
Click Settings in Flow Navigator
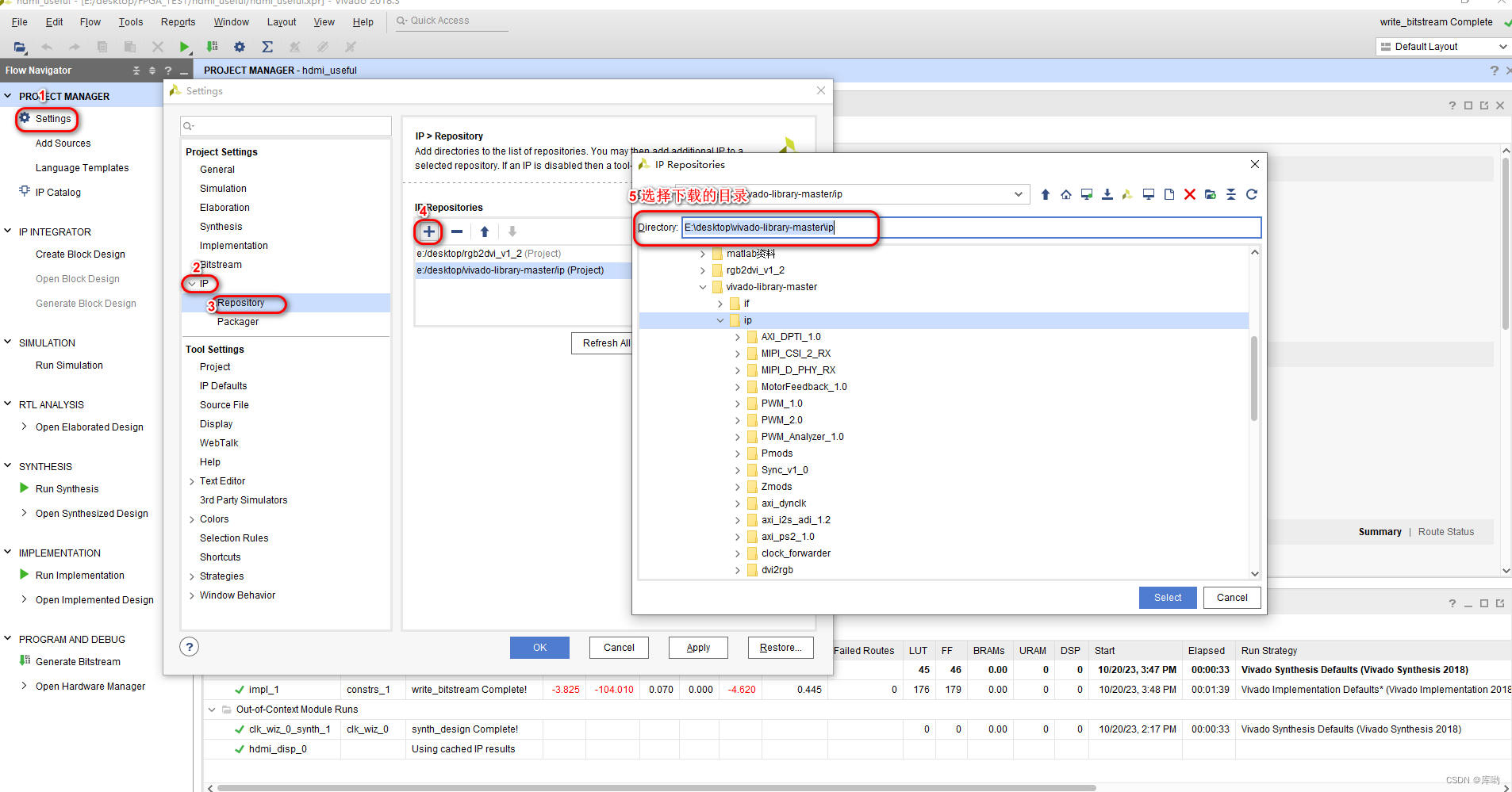coord(53,119)
